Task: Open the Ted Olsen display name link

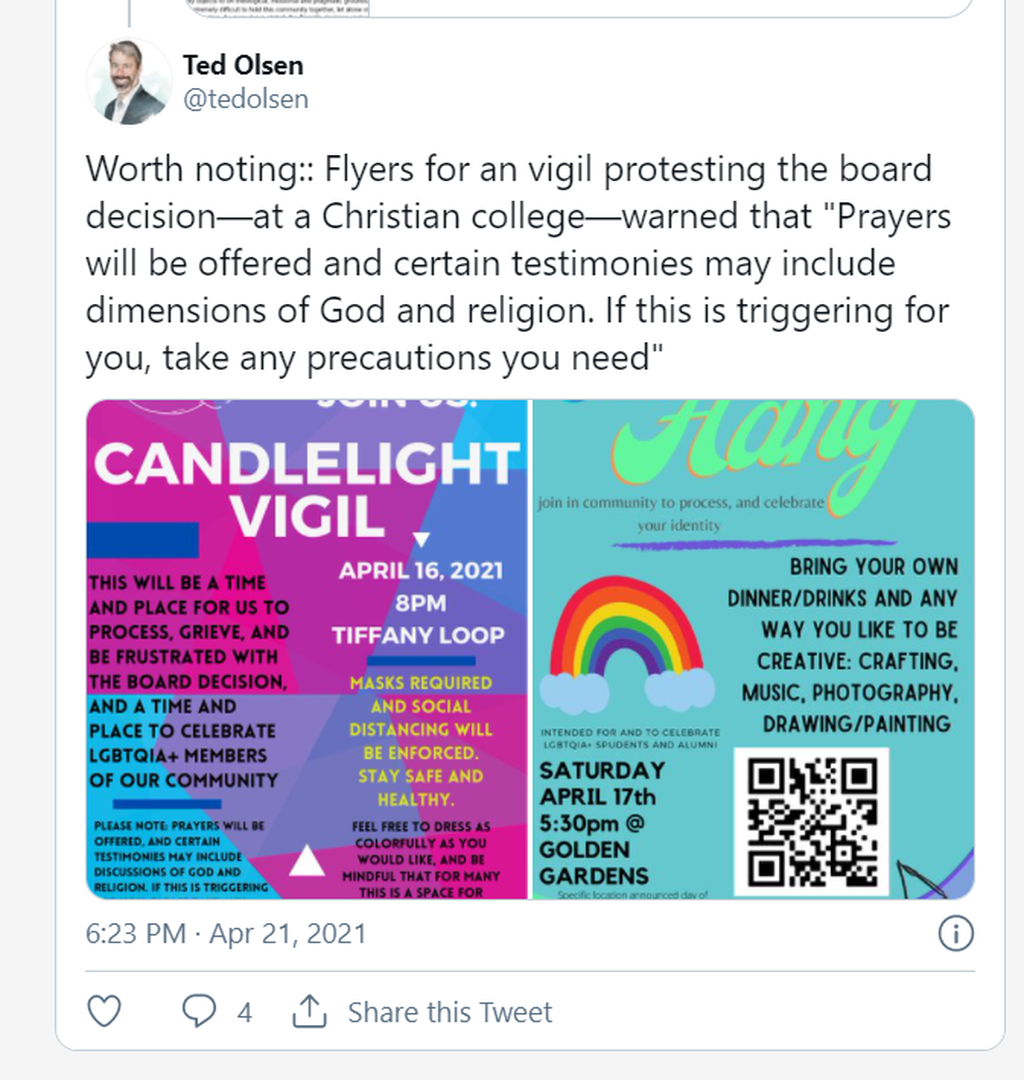Action: pos(243,67)
